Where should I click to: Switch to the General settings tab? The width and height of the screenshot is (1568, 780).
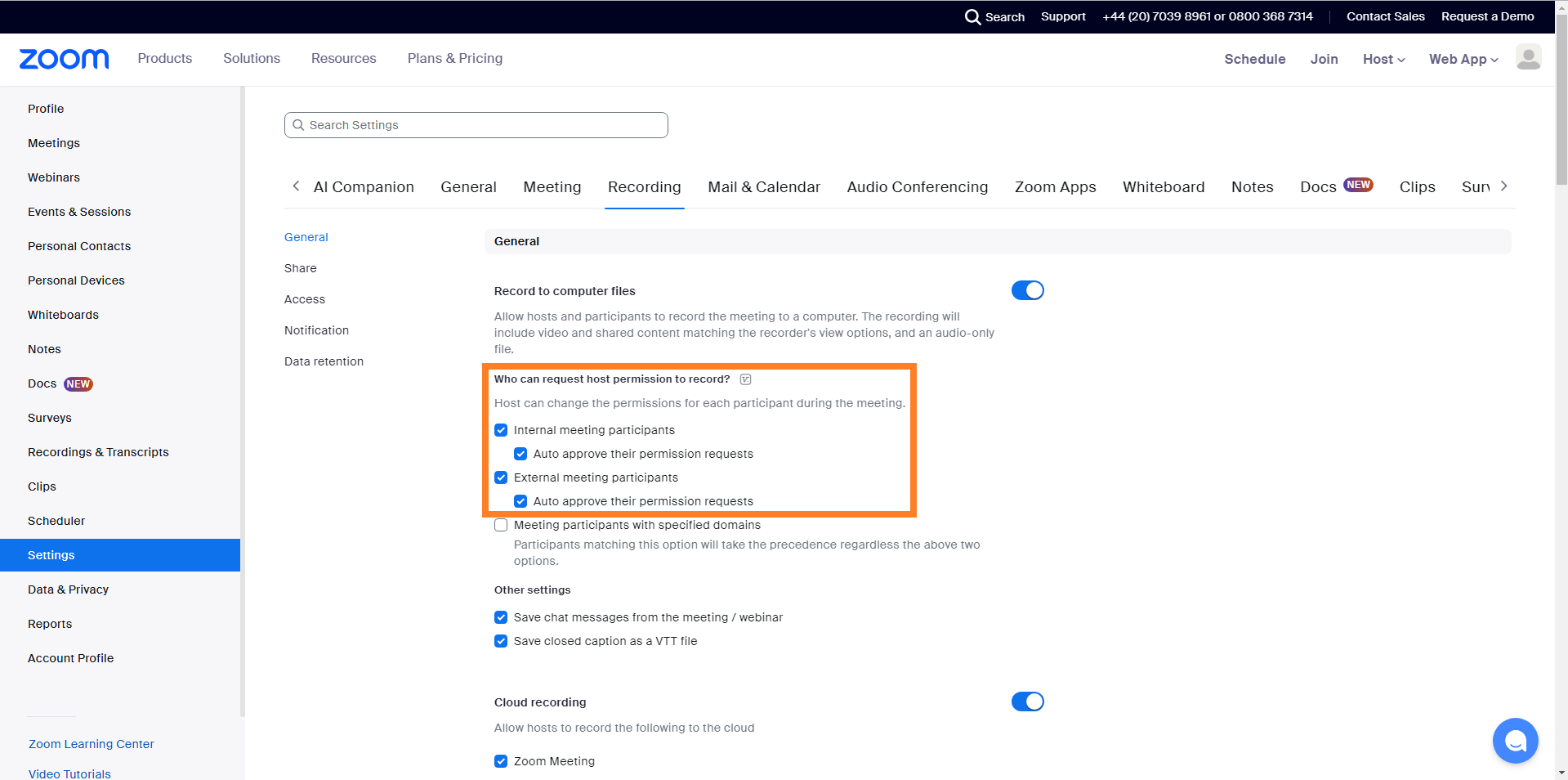(x=468, y=187)
